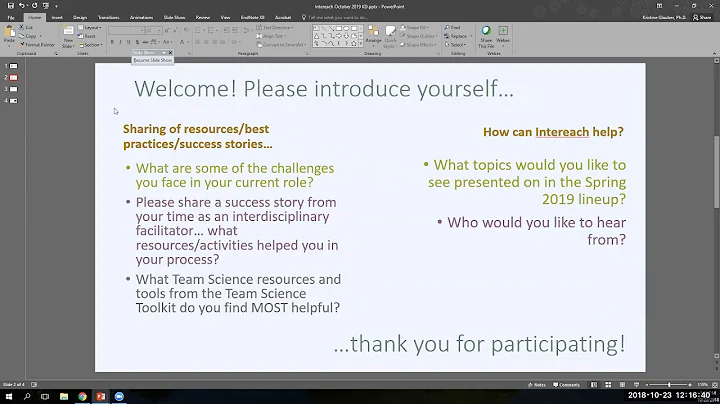Screen dimensions: 720x404
Task: Insert a New Slide
Action: (x=68, y=37)
